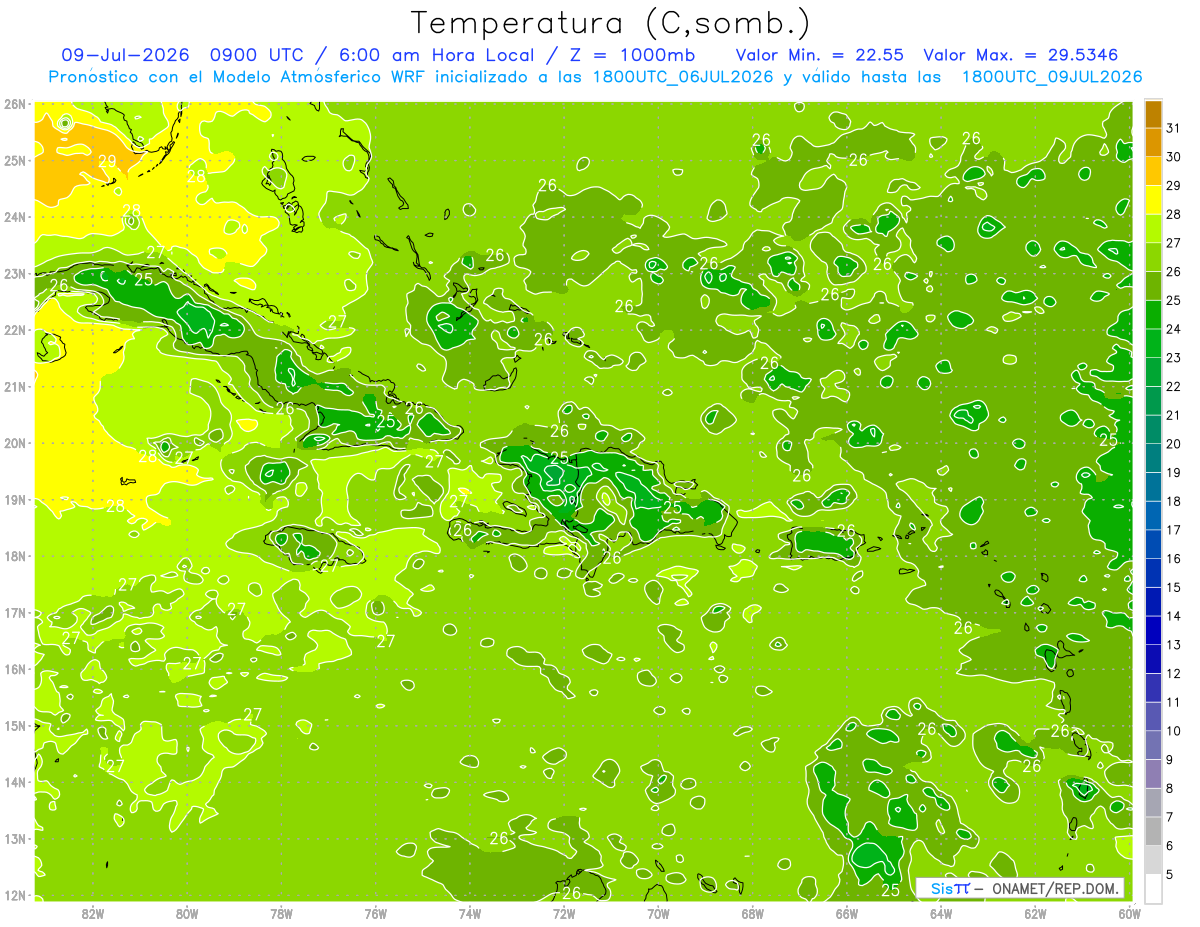Click the "82W" longitude axis label
Screen dimensions: 1200x927
[92, 913]
